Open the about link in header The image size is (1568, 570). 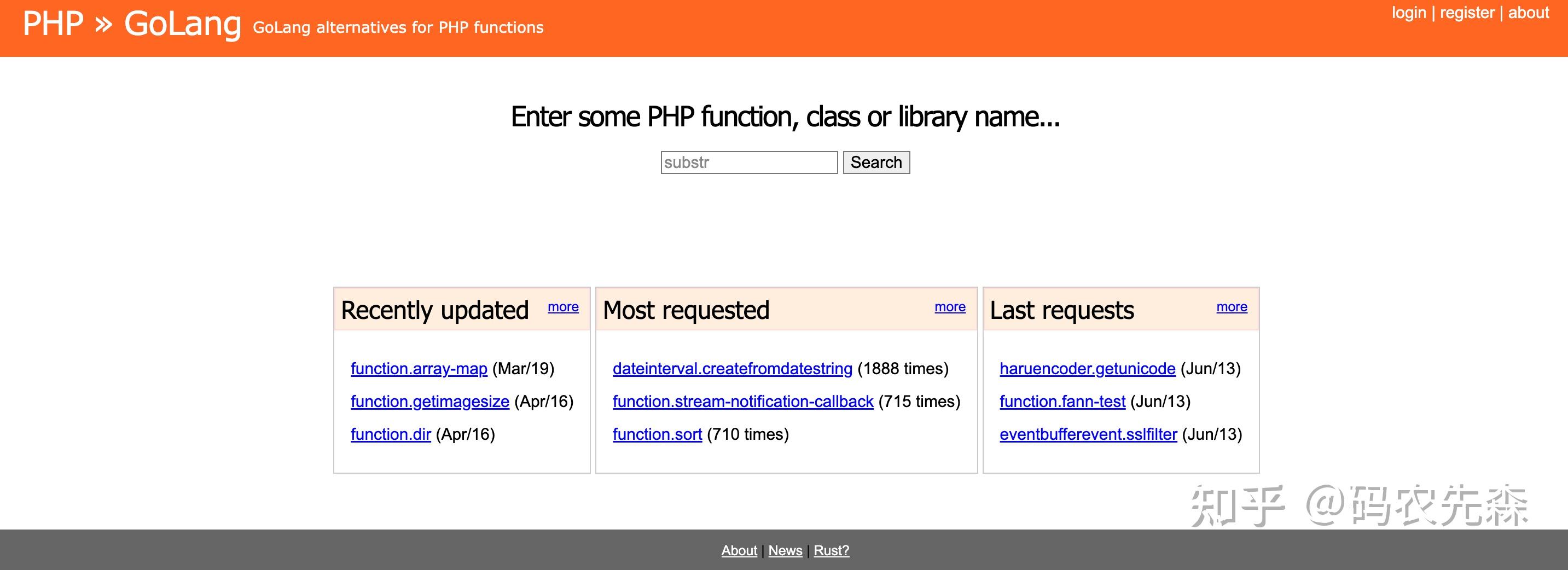[x=1529, y=13]
